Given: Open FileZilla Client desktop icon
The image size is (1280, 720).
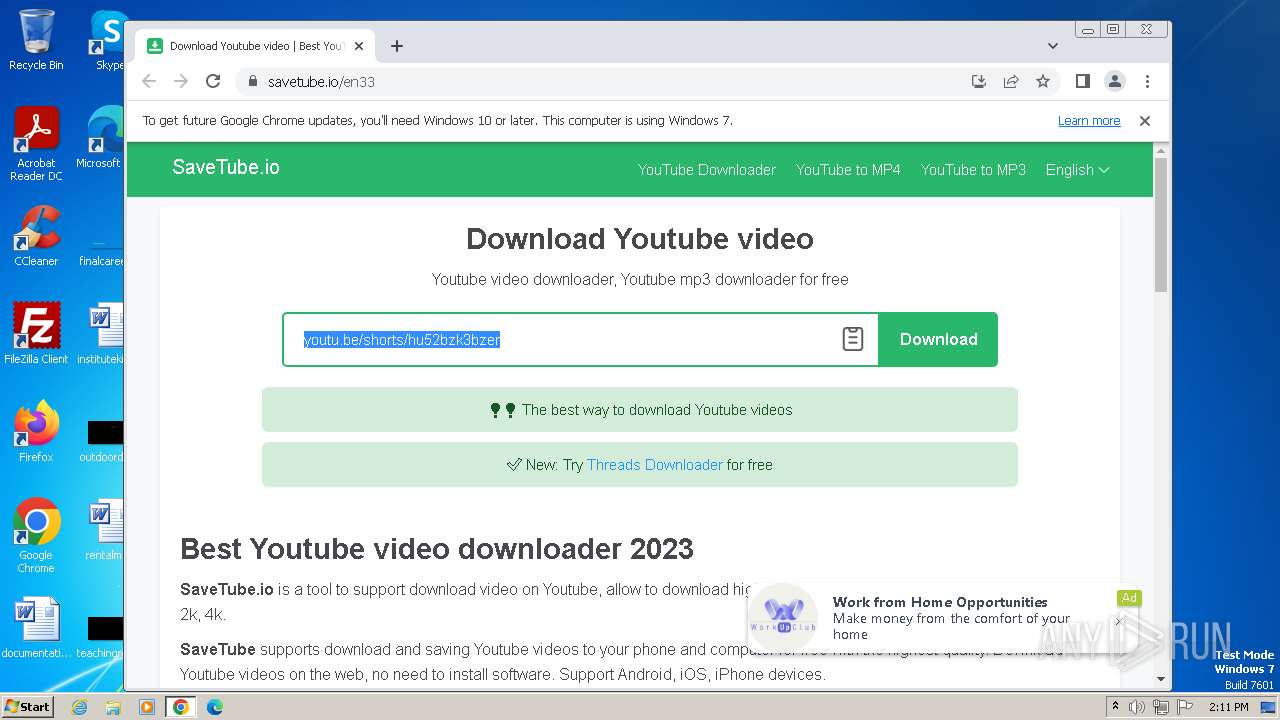Looking at the screenshot, I should [x=36, y=334].
